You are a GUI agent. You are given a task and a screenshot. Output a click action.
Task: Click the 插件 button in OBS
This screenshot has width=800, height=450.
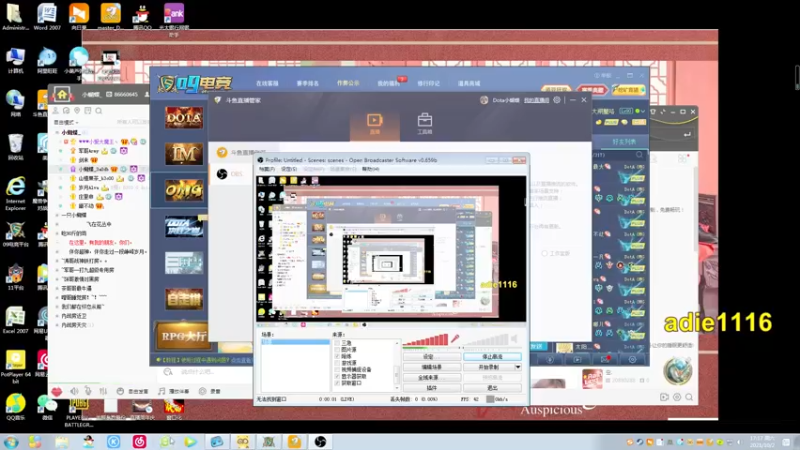pos(432,388)
